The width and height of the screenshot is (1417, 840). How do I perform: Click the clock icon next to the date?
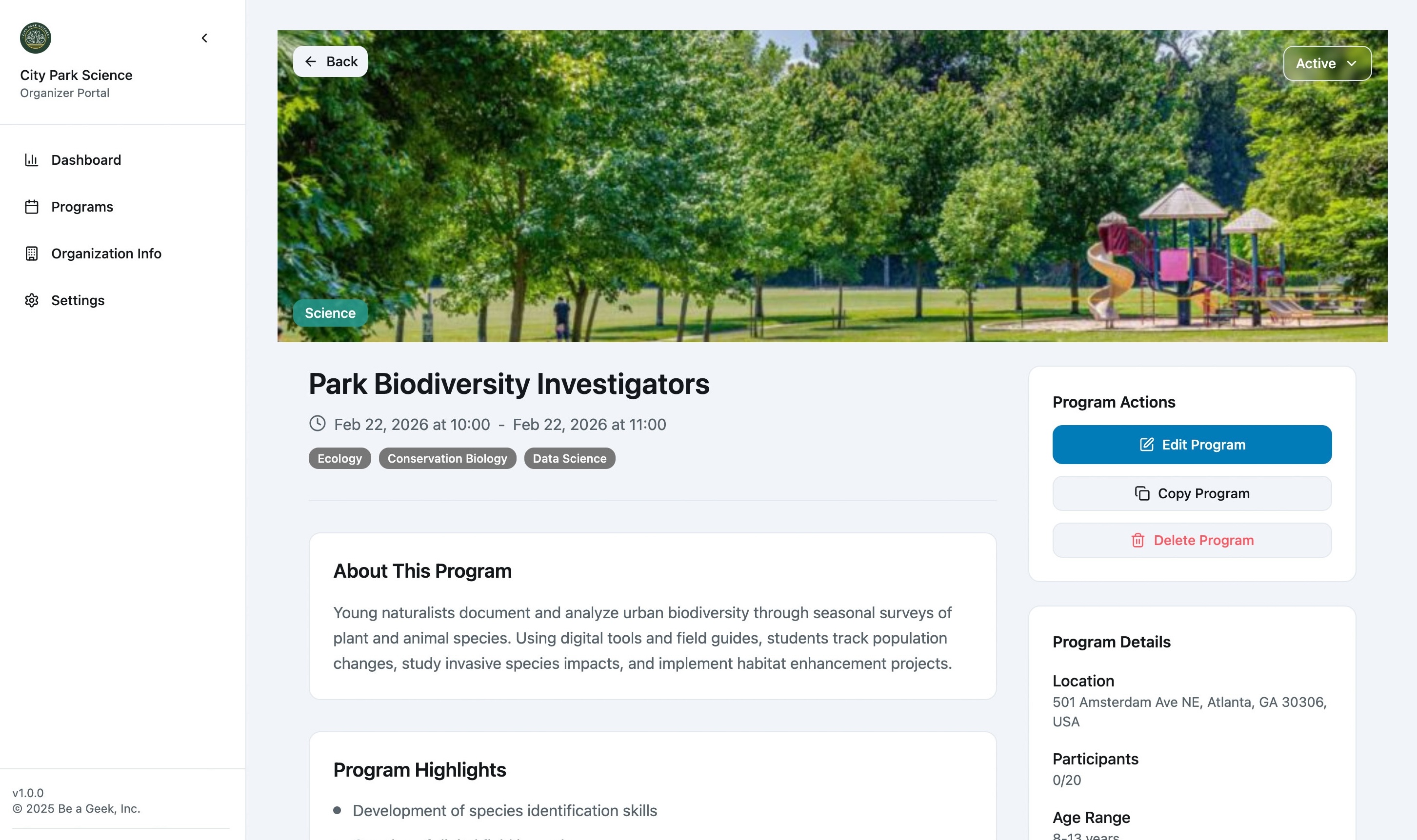(317, 424)
